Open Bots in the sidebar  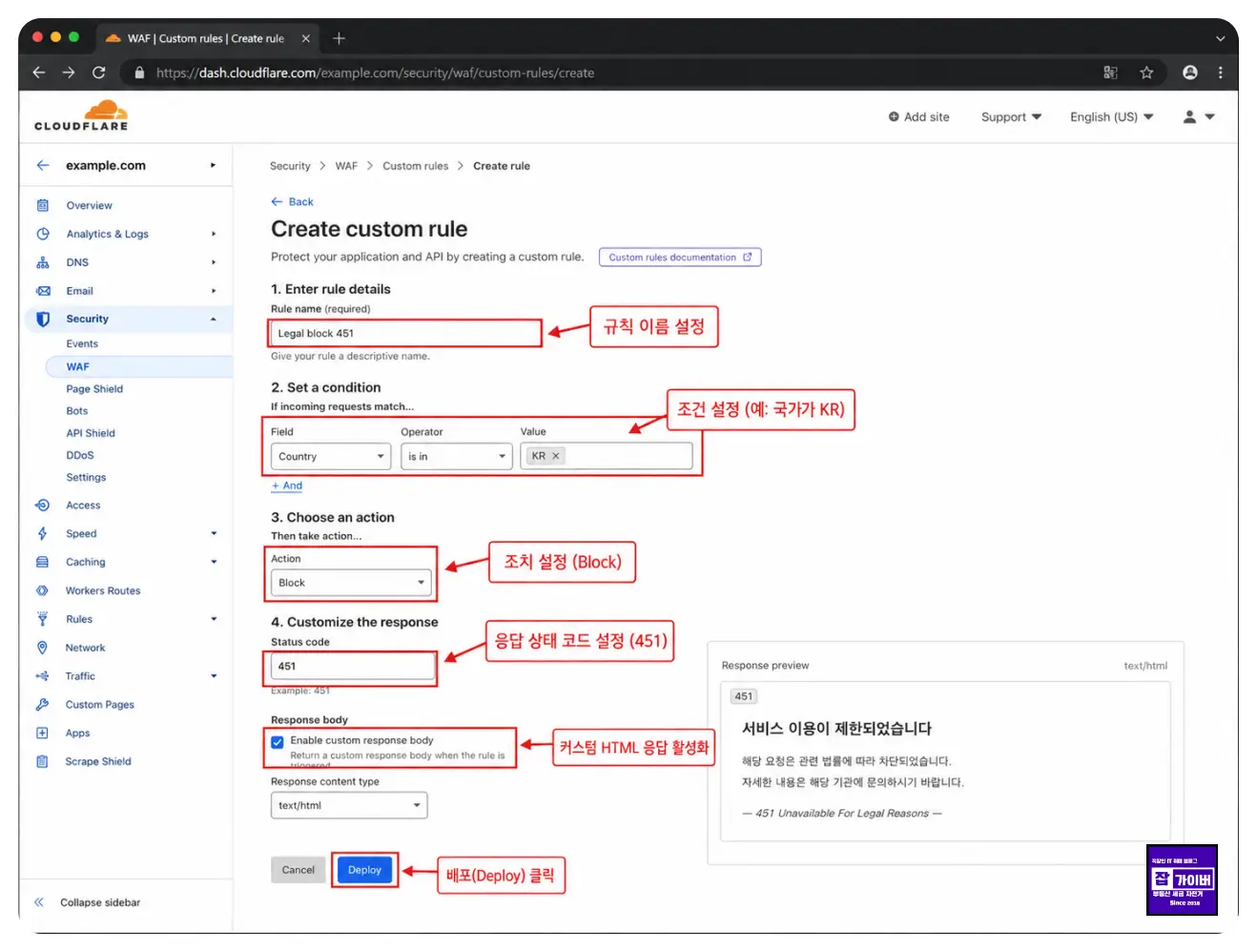click(x=77, y=411)
